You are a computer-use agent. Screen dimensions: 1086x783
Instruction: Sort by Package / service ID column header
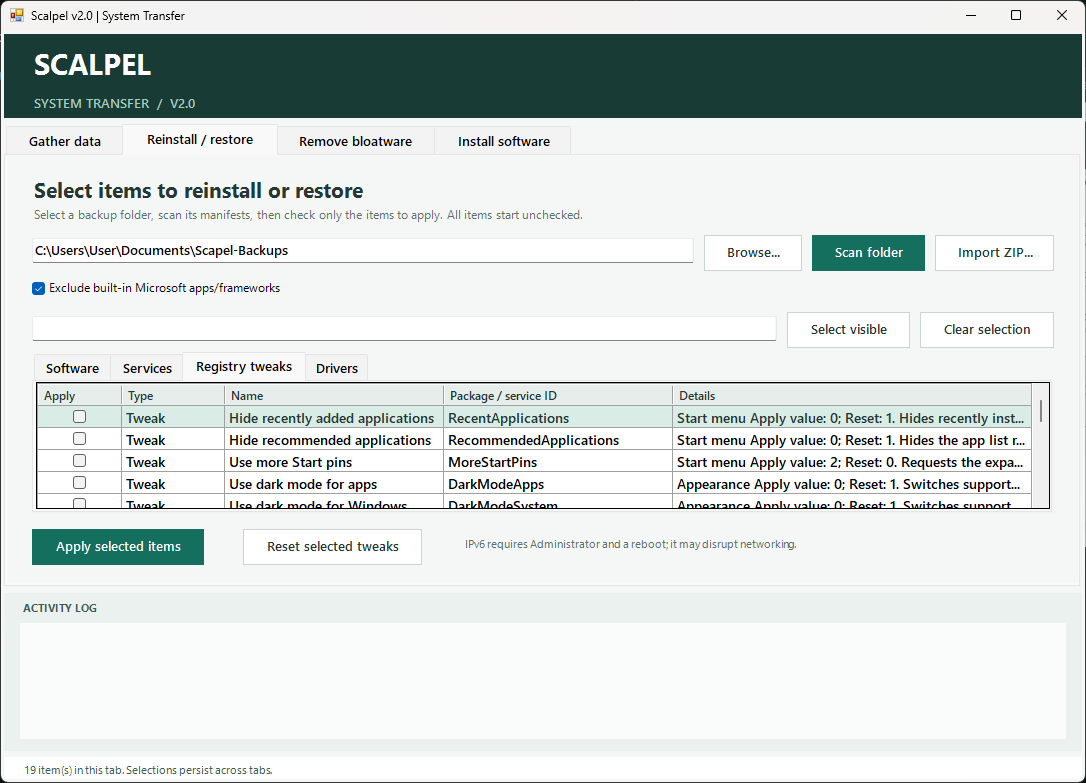click(558, 395)
